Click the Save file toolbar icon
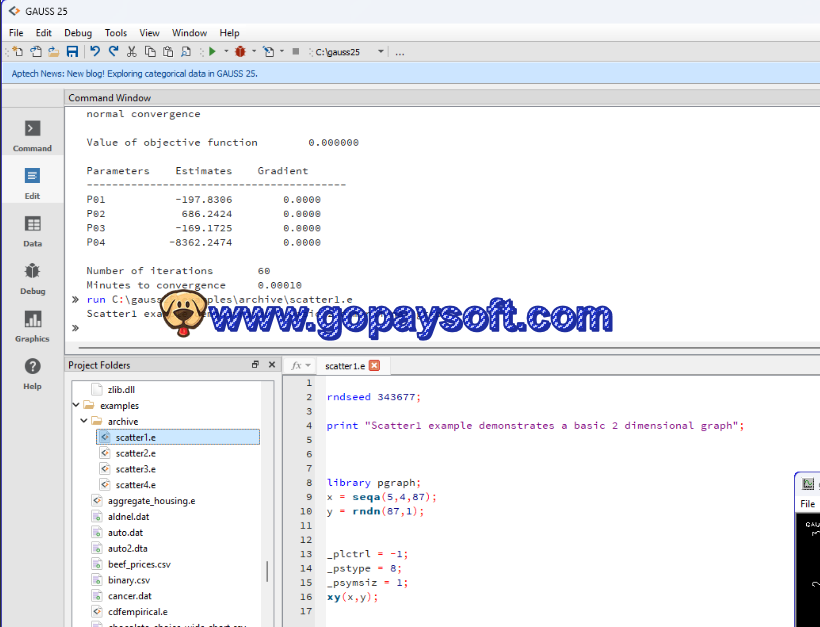 coord(72,51)
